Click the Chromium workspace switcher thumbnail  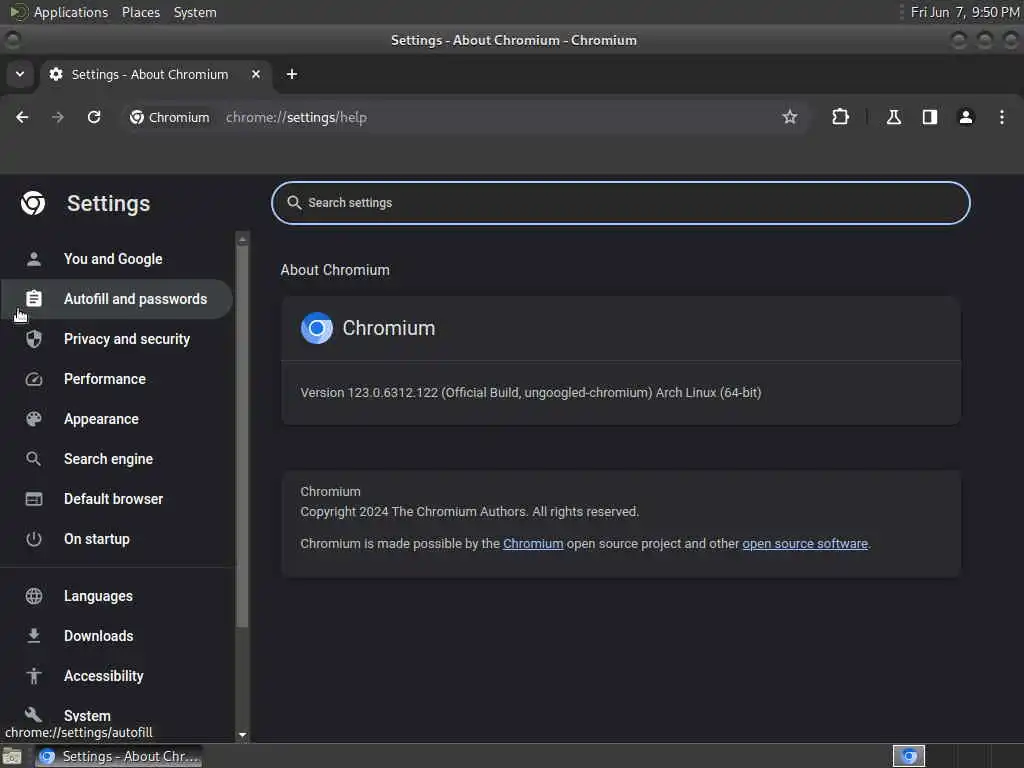pos(909,756)
